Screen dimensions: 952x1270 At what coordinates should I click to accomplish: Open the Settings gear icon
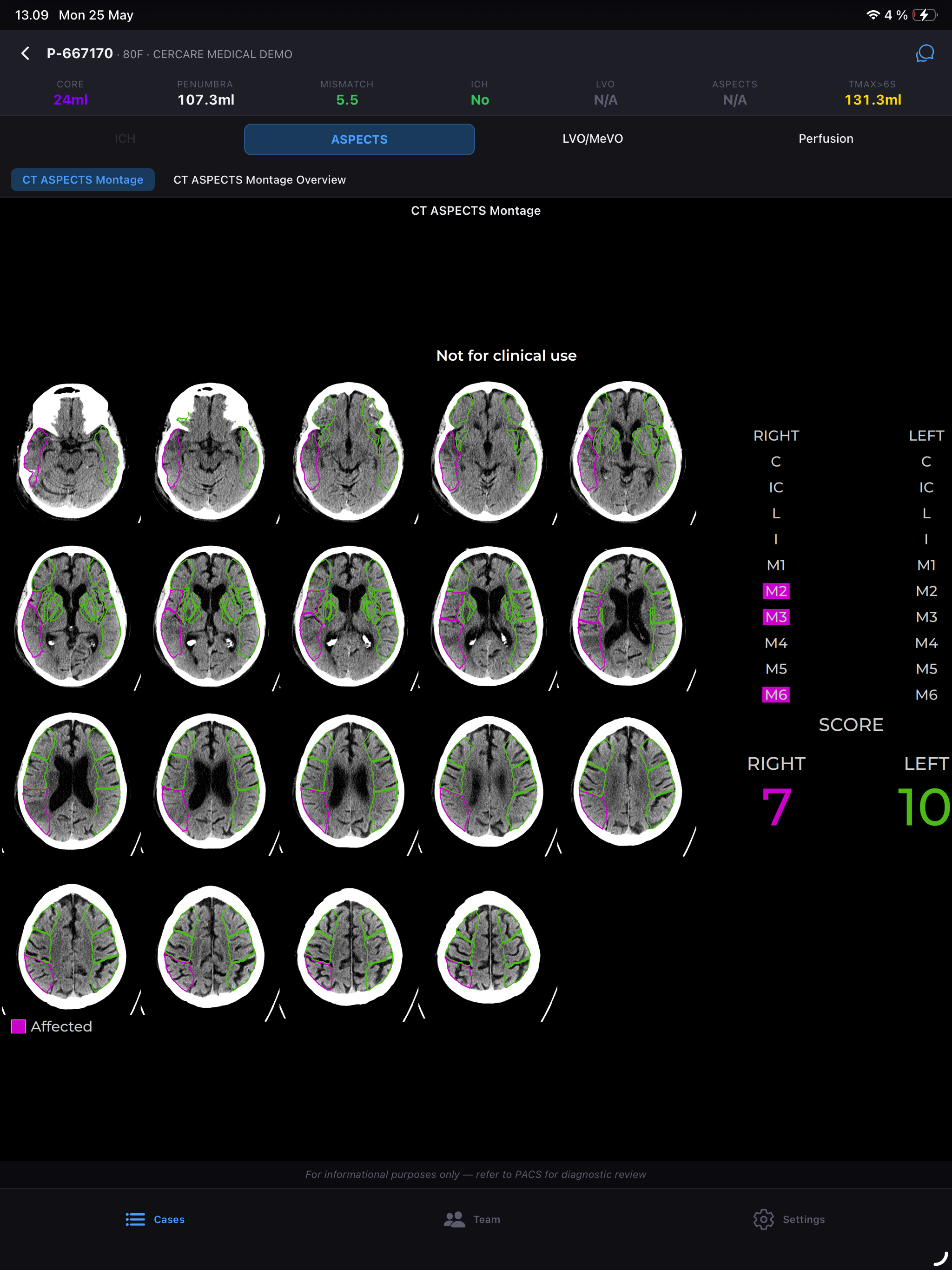(x=763, y=1219)
